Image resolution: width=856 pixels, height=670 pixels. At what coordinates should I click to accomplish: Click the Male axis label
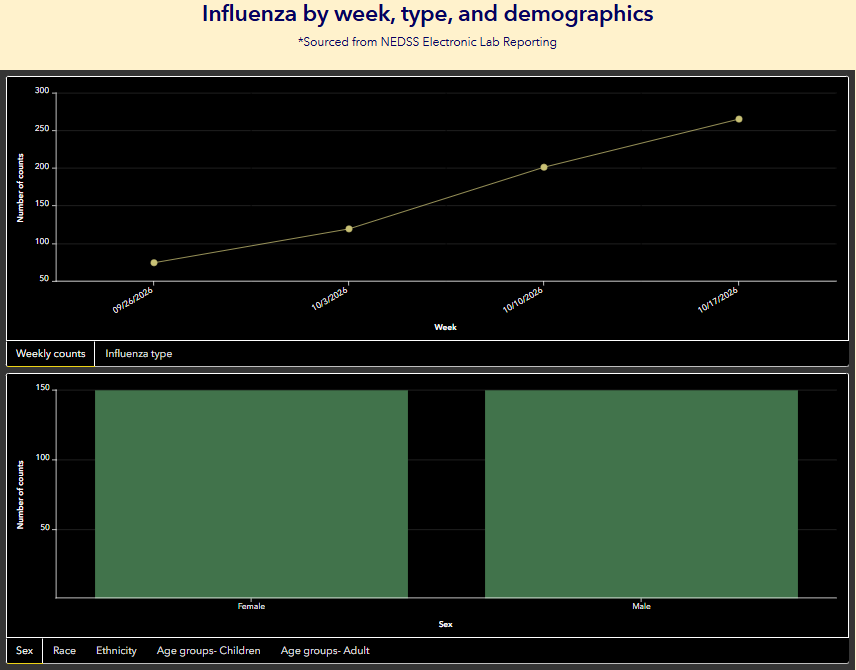coord(641,606)
